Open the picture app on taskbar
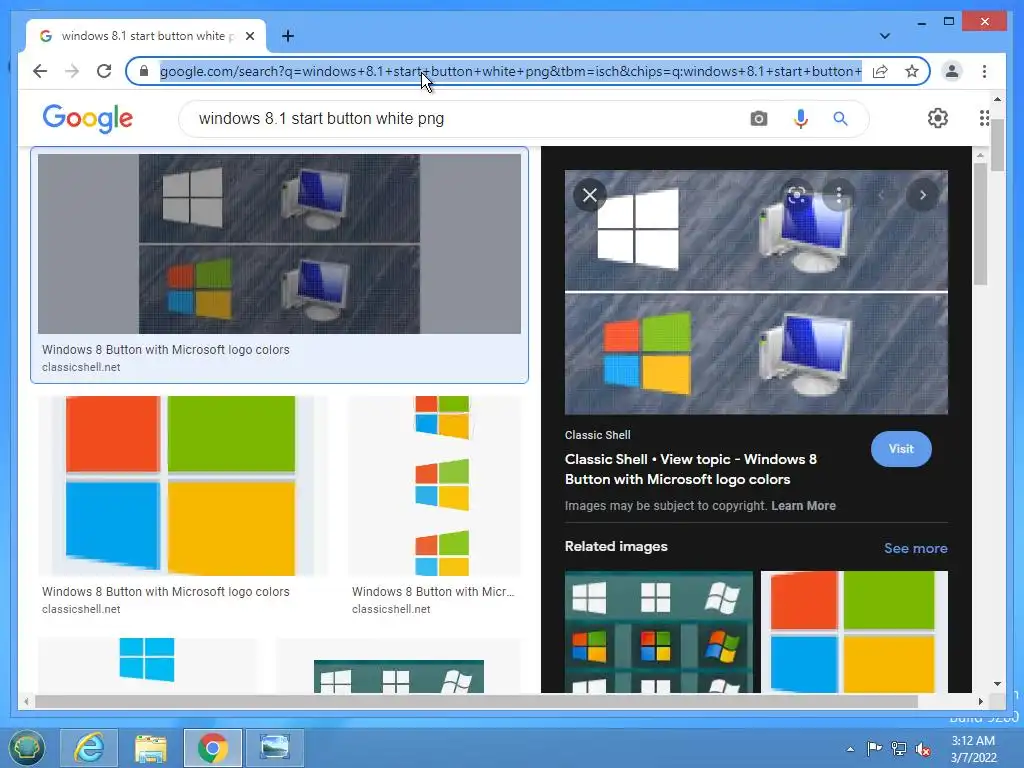This screenshot has height=768, width=1024. (x=275, y=748)
